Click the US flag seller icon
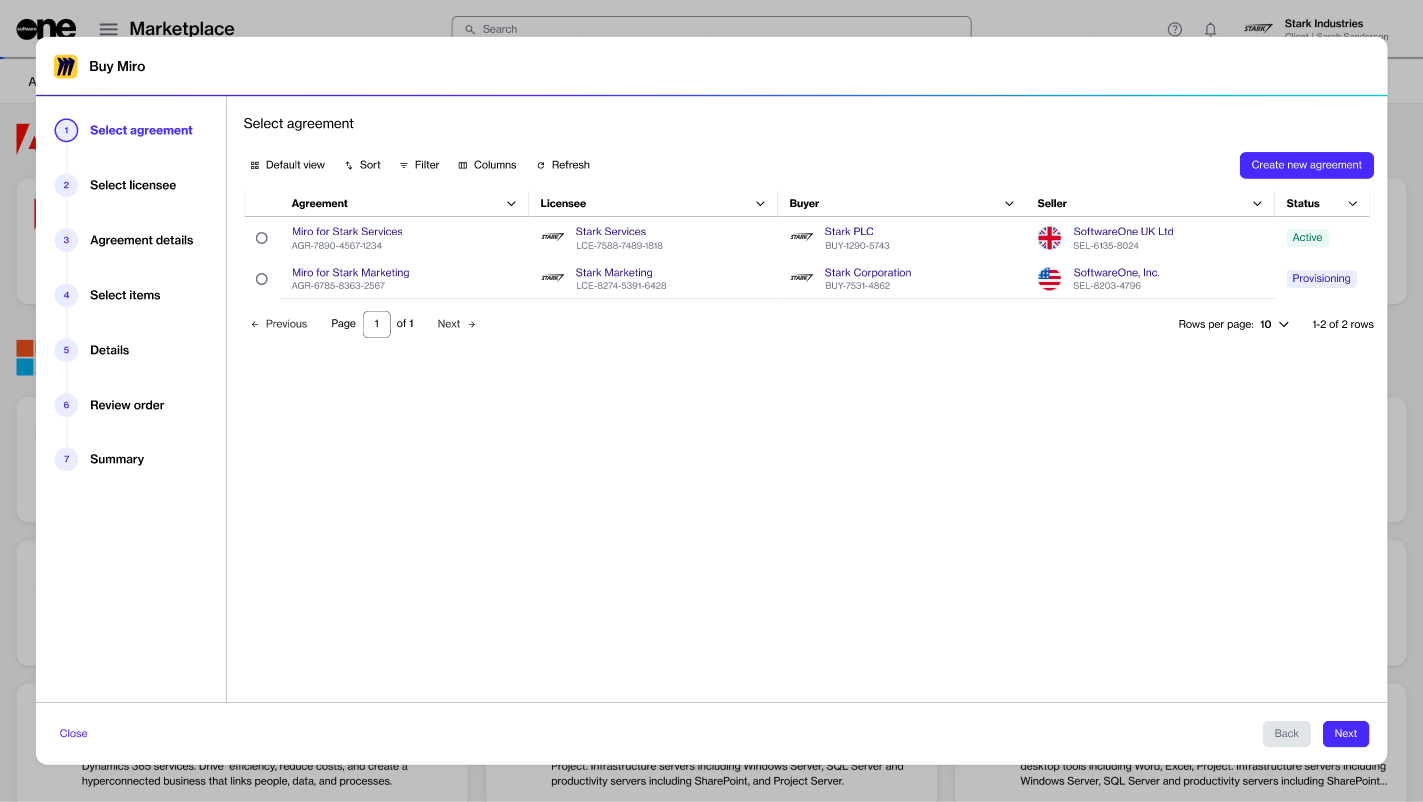 [x=1049, y=279]
